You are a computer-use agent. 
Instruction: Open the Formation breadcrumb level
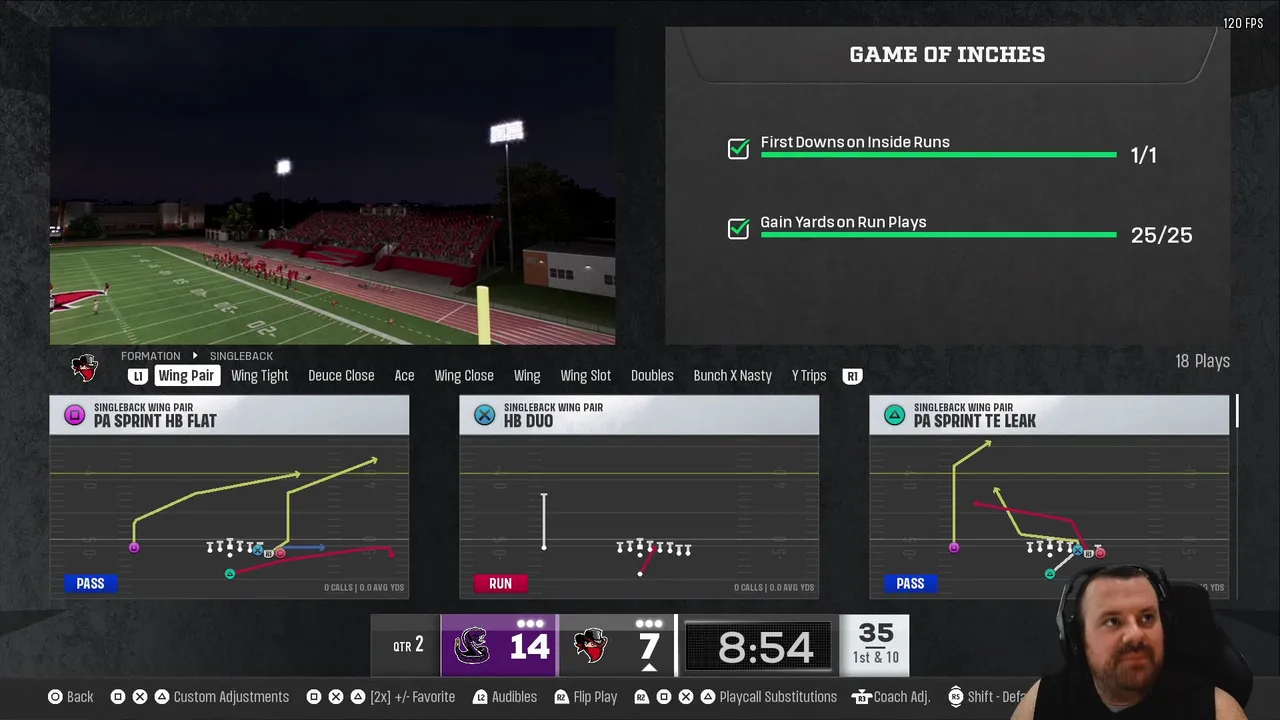pyautogui.click(x=151, y=356)
